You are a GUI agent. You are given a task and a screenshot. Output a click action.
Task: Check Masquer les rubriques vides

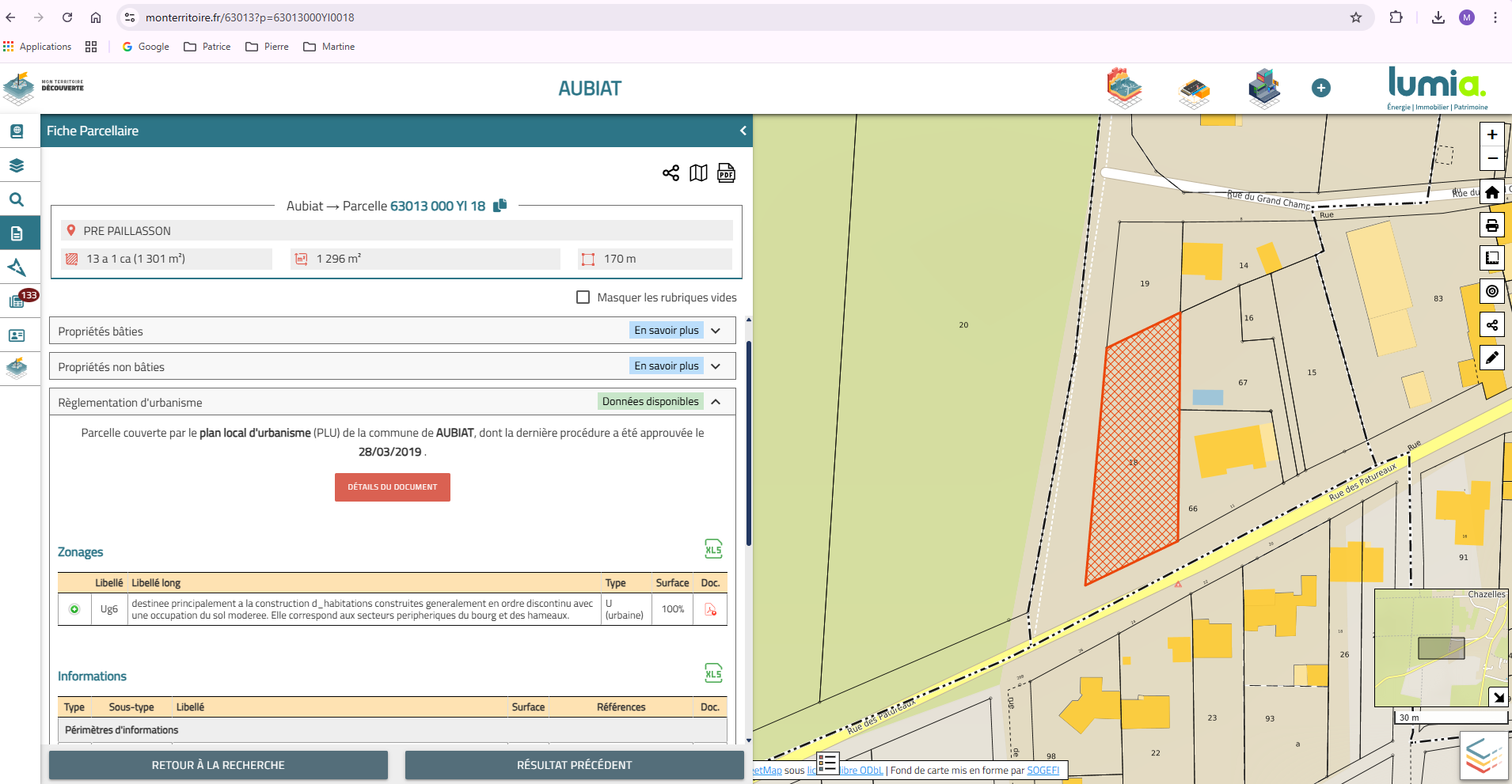(583, 297)
